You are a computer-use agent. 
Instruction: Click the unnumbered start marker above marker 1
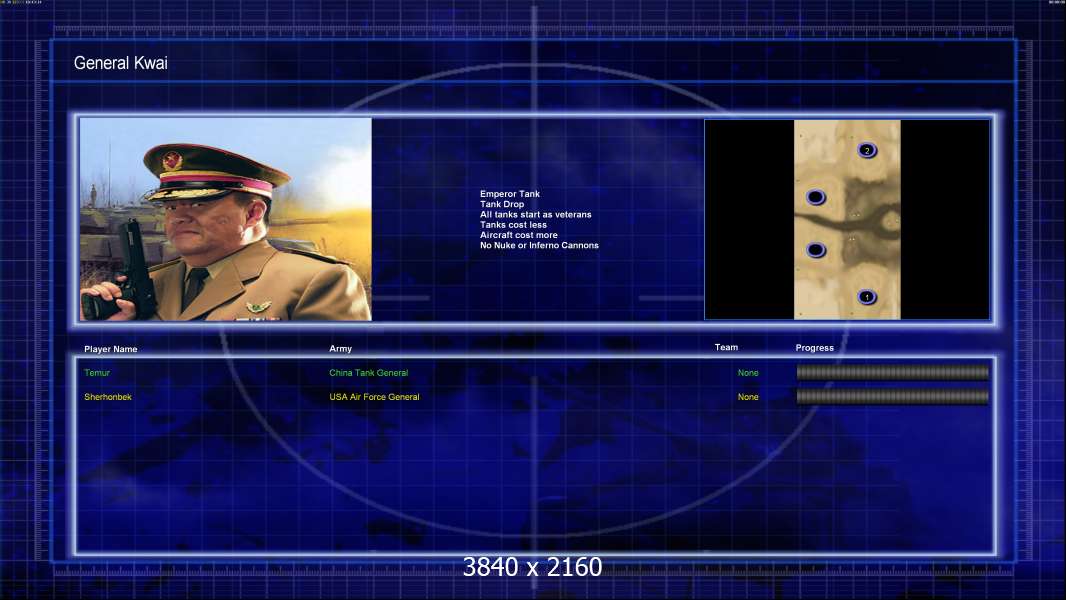[x=816, y=250]
